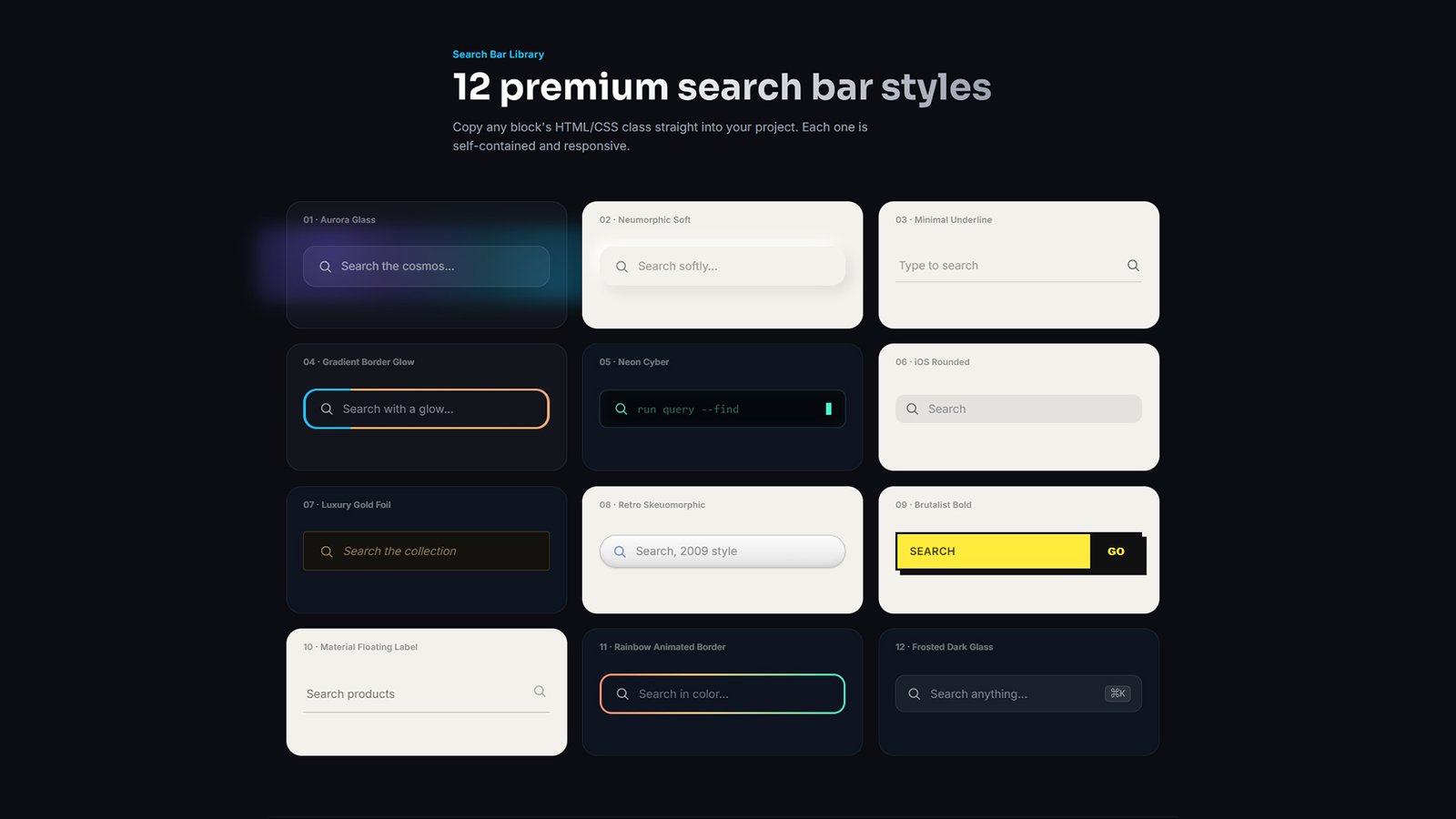Image resolution: width=1456 pixels, height=819 pixels.
Task: Click the blue magnifier icon in Retro Skeuomorphic bar
Action: click(620, 551)
